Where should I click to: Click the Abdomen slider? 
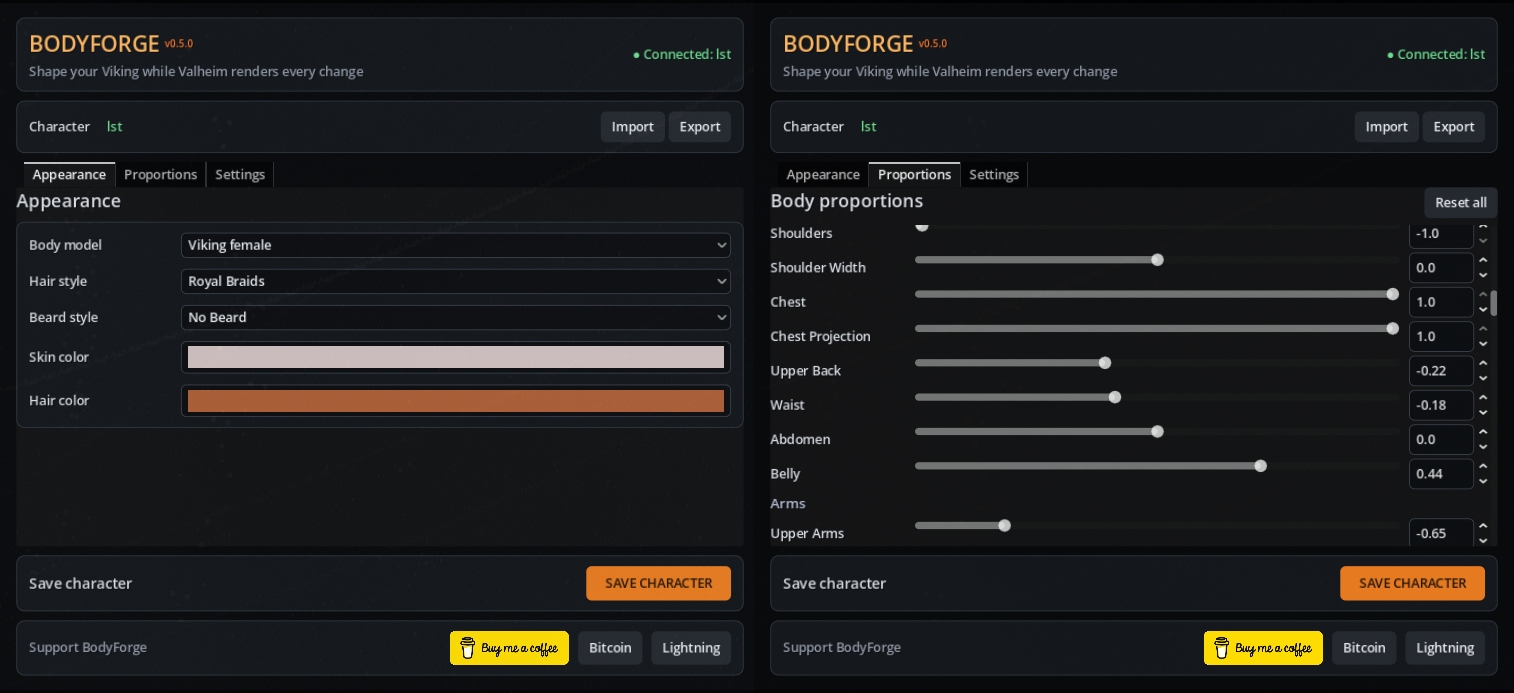click(x=1157, y=432)
